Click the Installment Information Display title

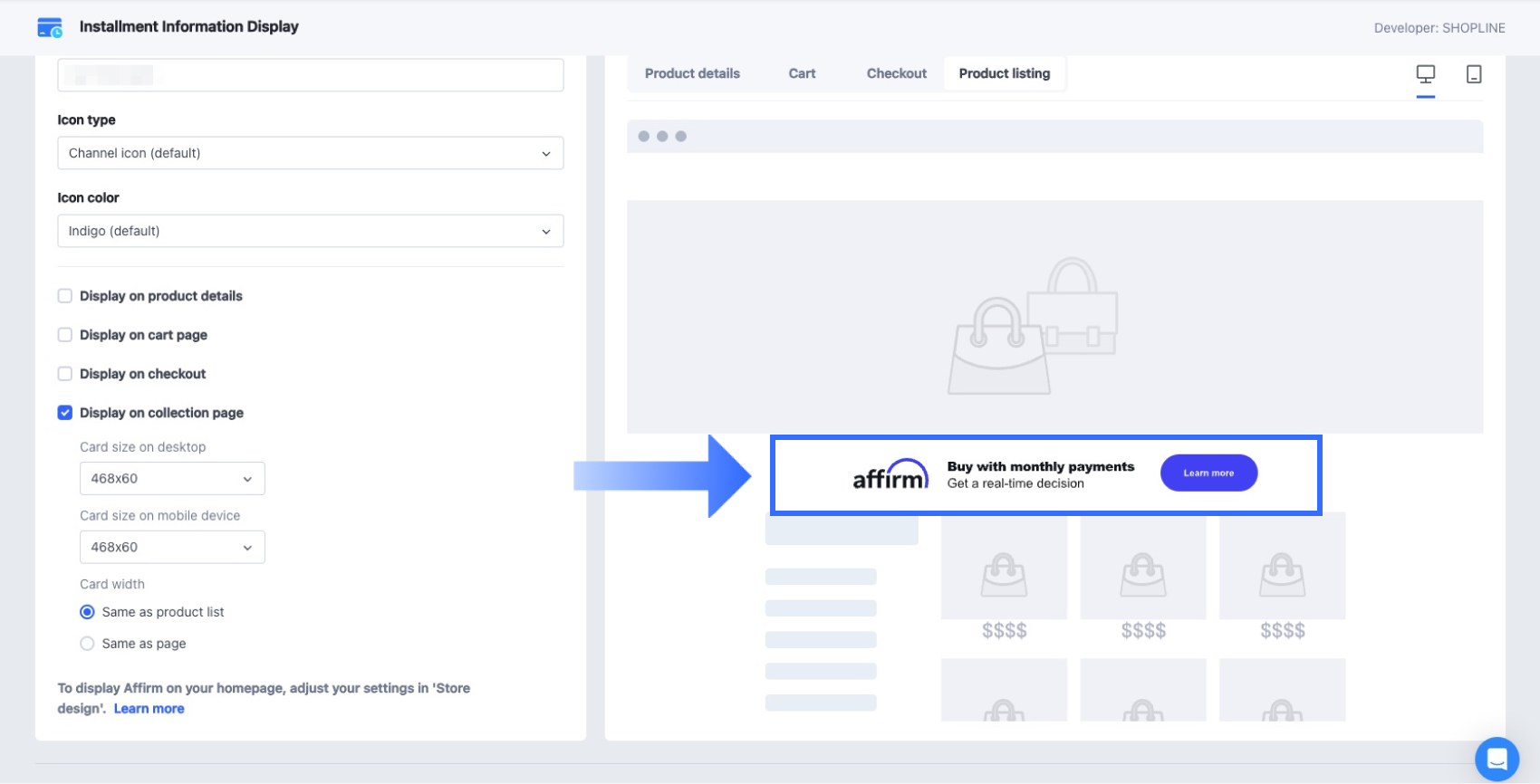(x=189, y=27)
